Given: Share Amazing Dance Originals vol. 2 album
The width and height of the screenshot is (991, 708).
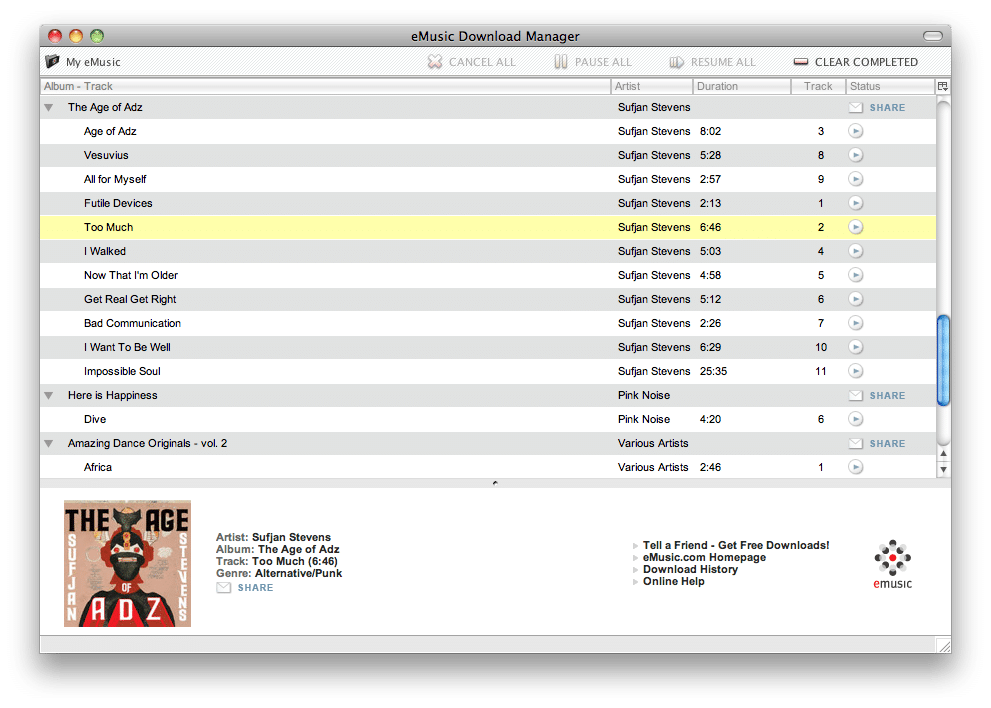Looking at the screenshot, I should point(877,444).
